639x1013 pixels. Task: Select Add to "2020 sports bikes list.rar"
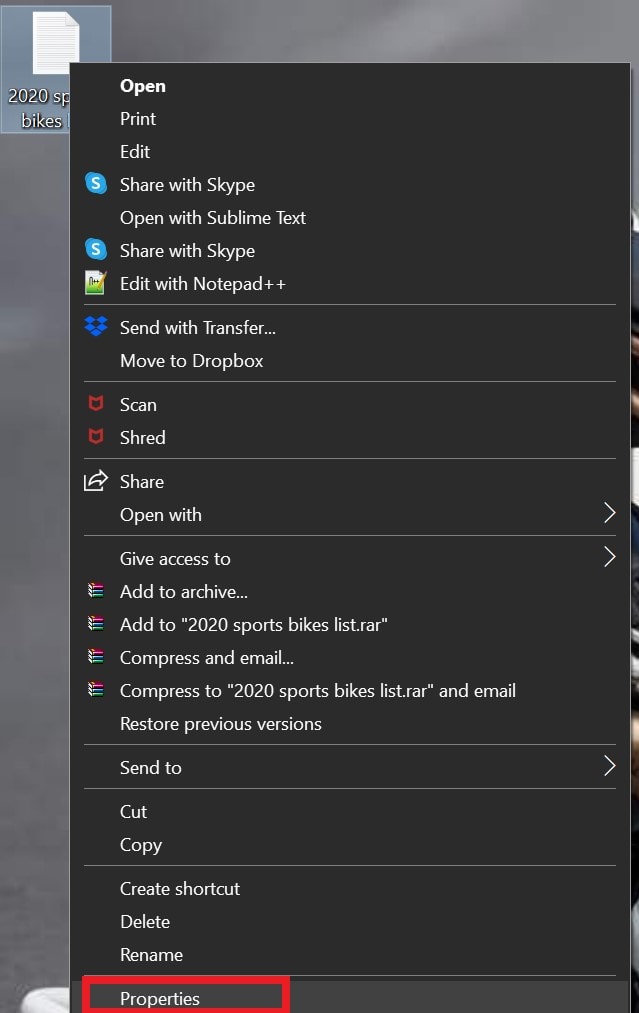coord(254,625)
